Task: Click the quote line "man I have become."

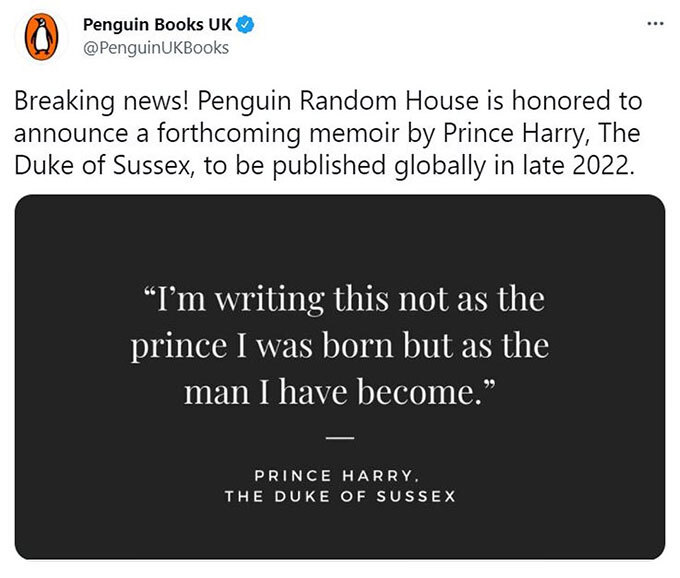Action: click(340, 391)
